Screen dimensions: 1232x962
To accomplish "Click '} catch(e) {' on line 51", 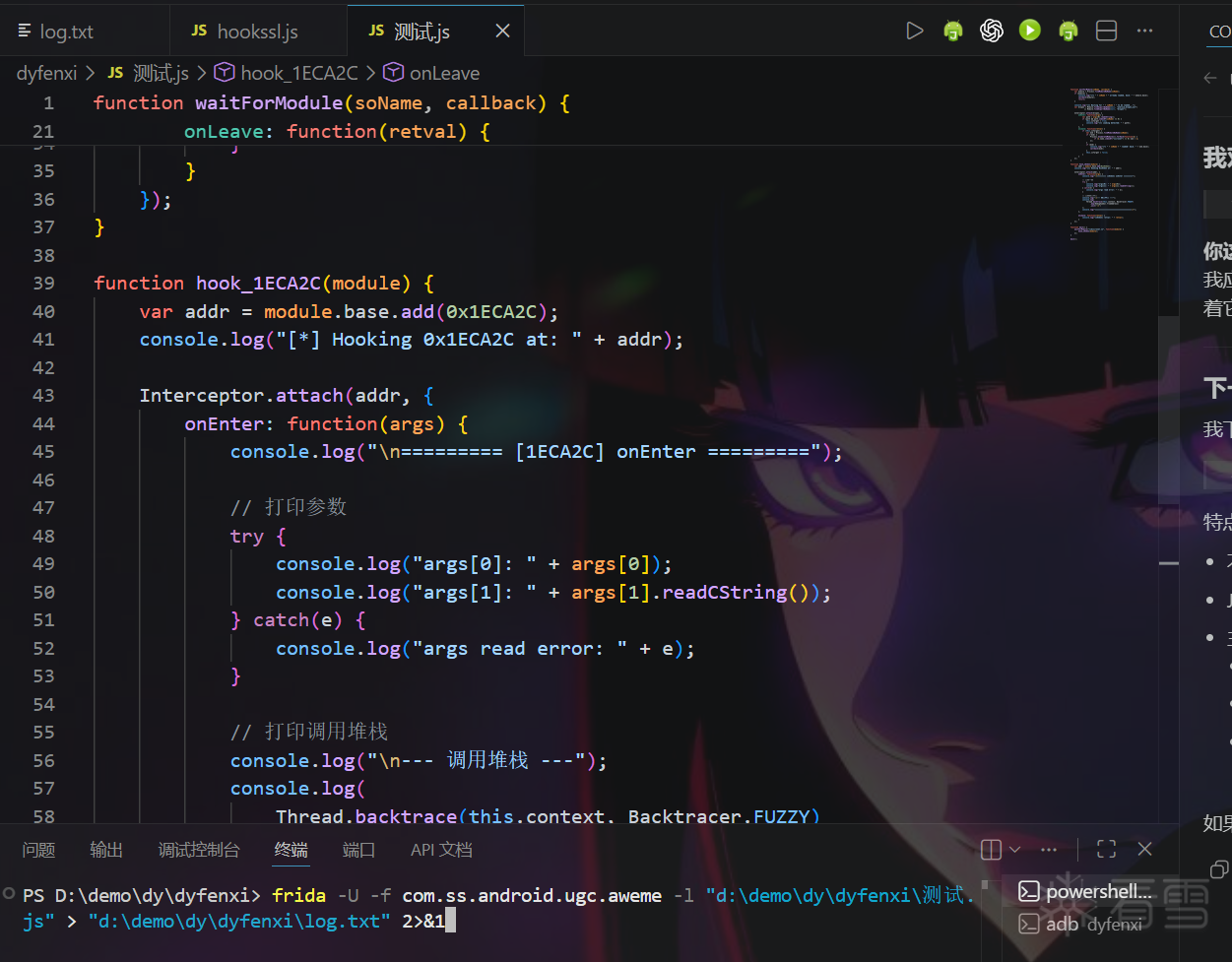I will [x=297, y=619].
